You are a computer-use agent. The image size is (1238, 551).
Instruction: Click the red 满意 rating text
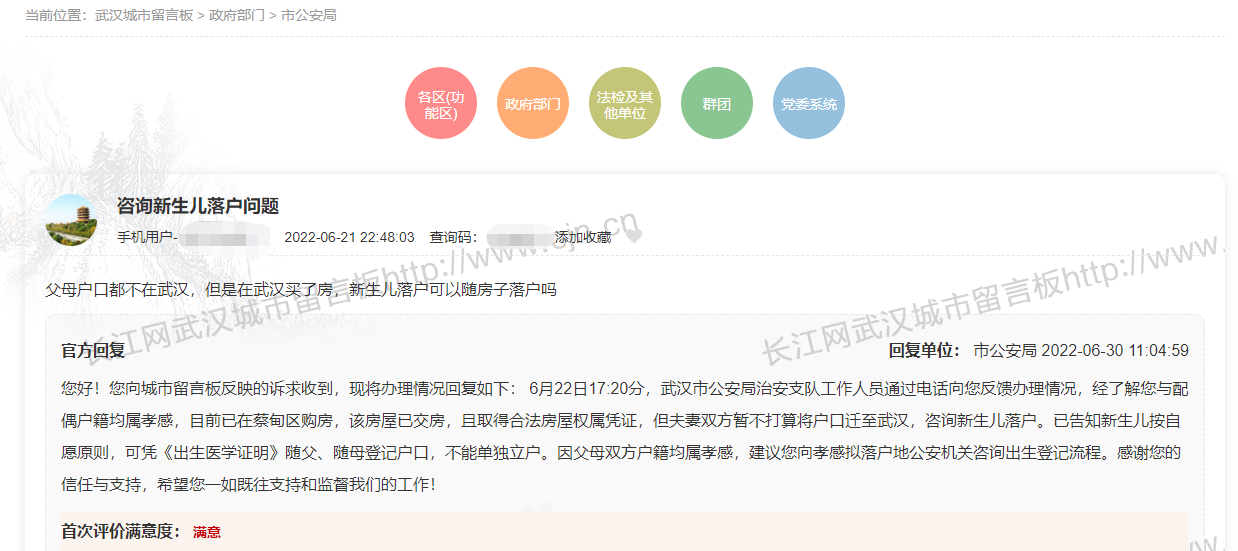click(207, 532)
